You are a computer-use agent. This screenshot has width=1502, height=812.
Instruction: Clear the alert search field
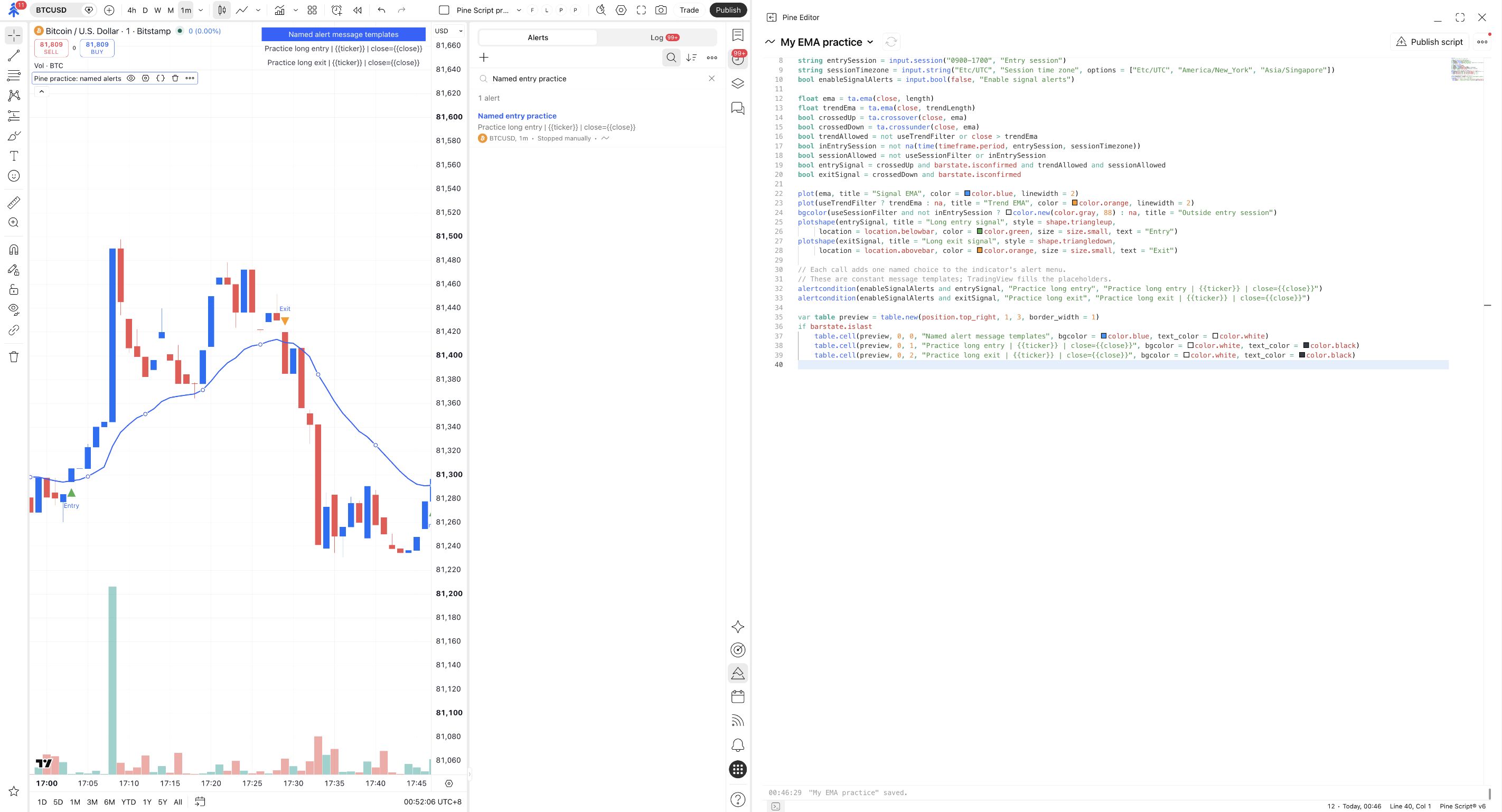(x=711, y=78)
